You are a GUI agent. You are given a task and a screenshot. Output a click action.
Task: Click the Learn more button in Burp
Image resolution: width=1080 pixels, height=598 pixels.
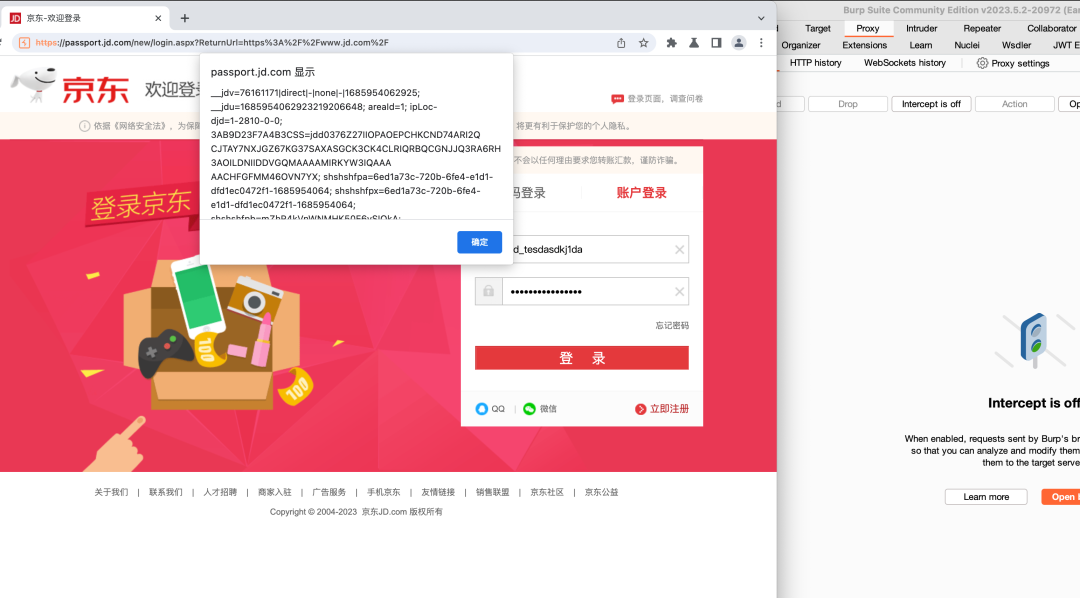[x=986, y=497]
